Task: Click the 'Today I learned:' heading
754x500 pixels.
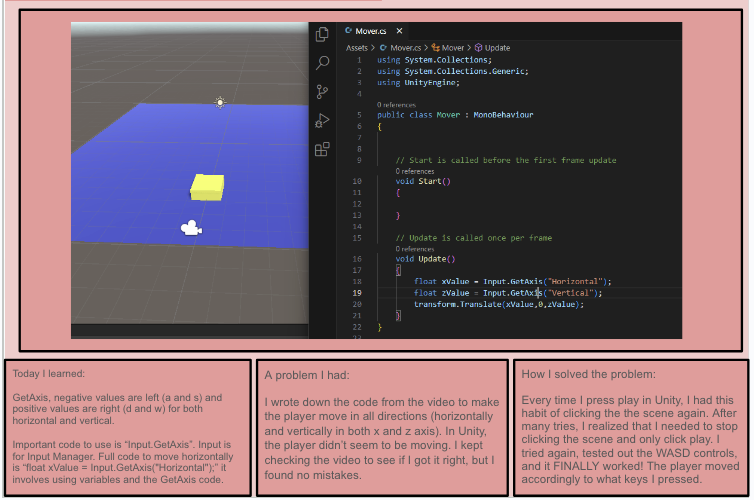Action: click(49, 374)
